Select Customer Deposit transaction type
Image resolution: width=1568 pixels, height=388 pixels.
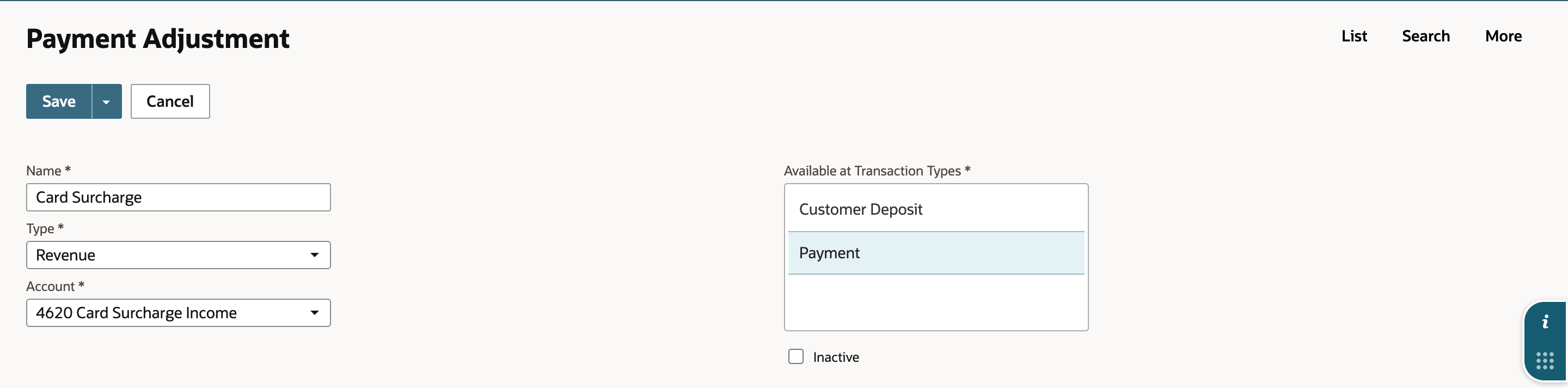click(x=936, y=210)
